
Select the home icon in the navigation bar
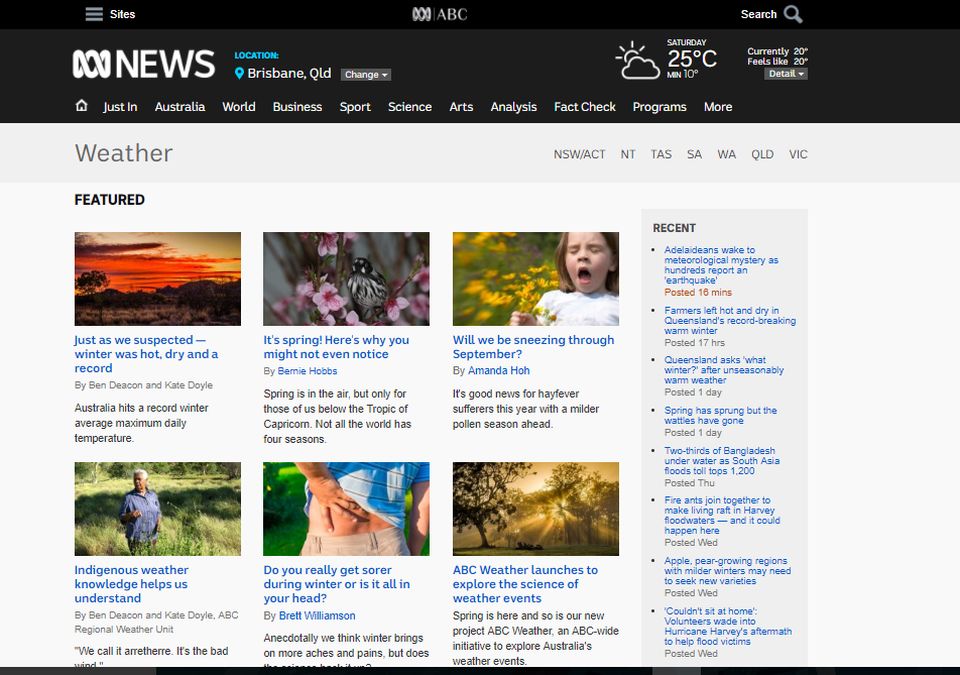pos(81,106)
